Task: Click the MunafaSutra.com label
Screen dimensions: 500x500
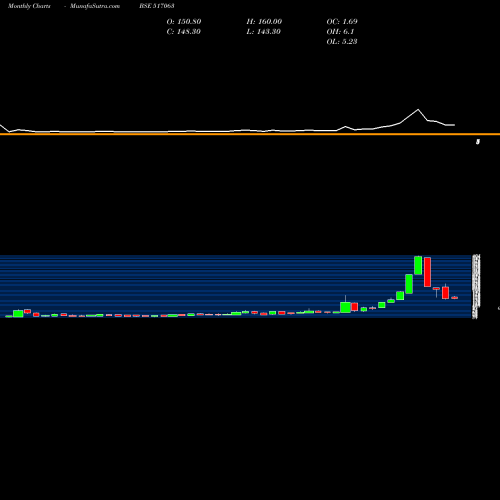Action: [x=95, y=6]
